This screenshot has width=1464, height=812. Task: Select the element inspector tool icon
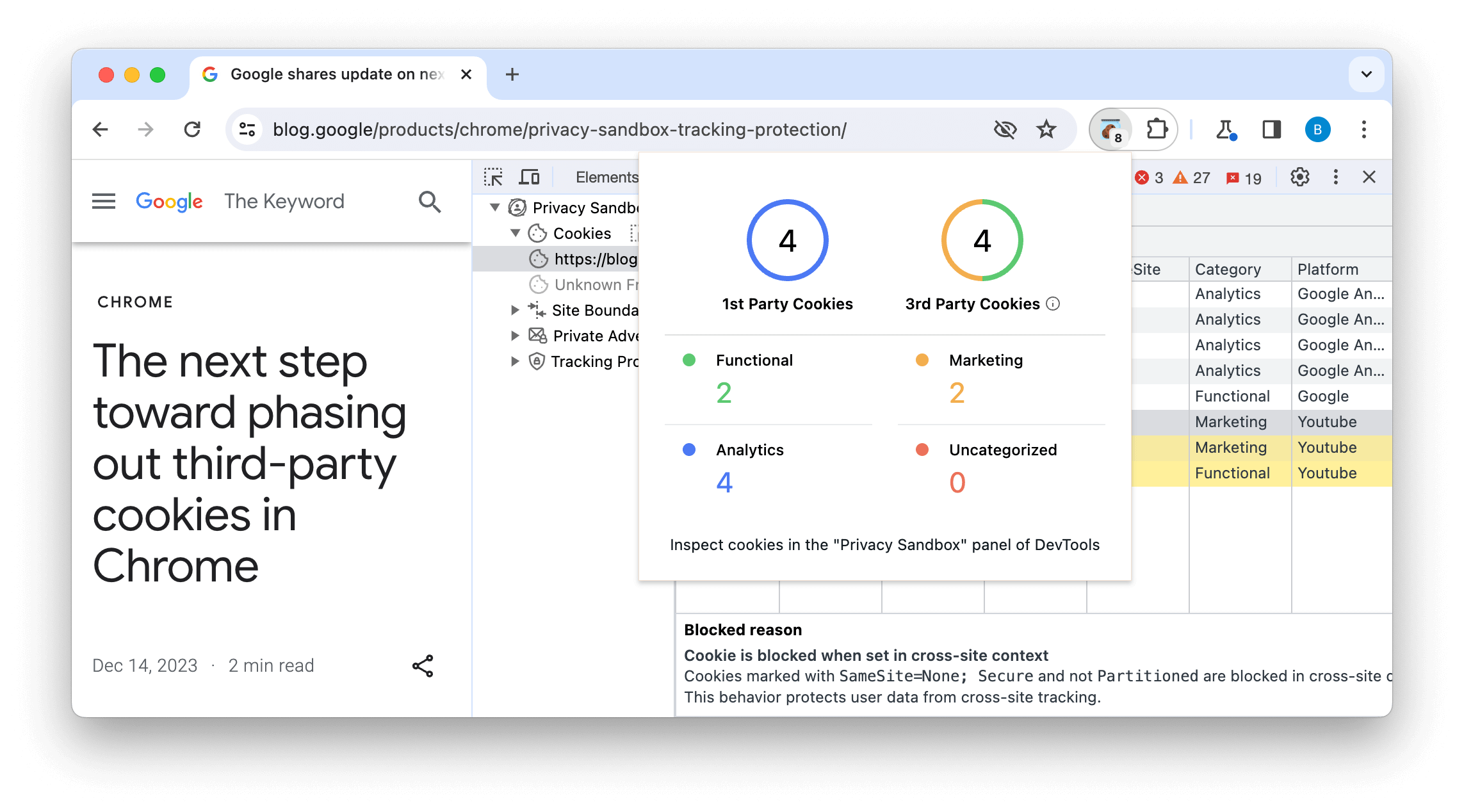coord(495,177)
